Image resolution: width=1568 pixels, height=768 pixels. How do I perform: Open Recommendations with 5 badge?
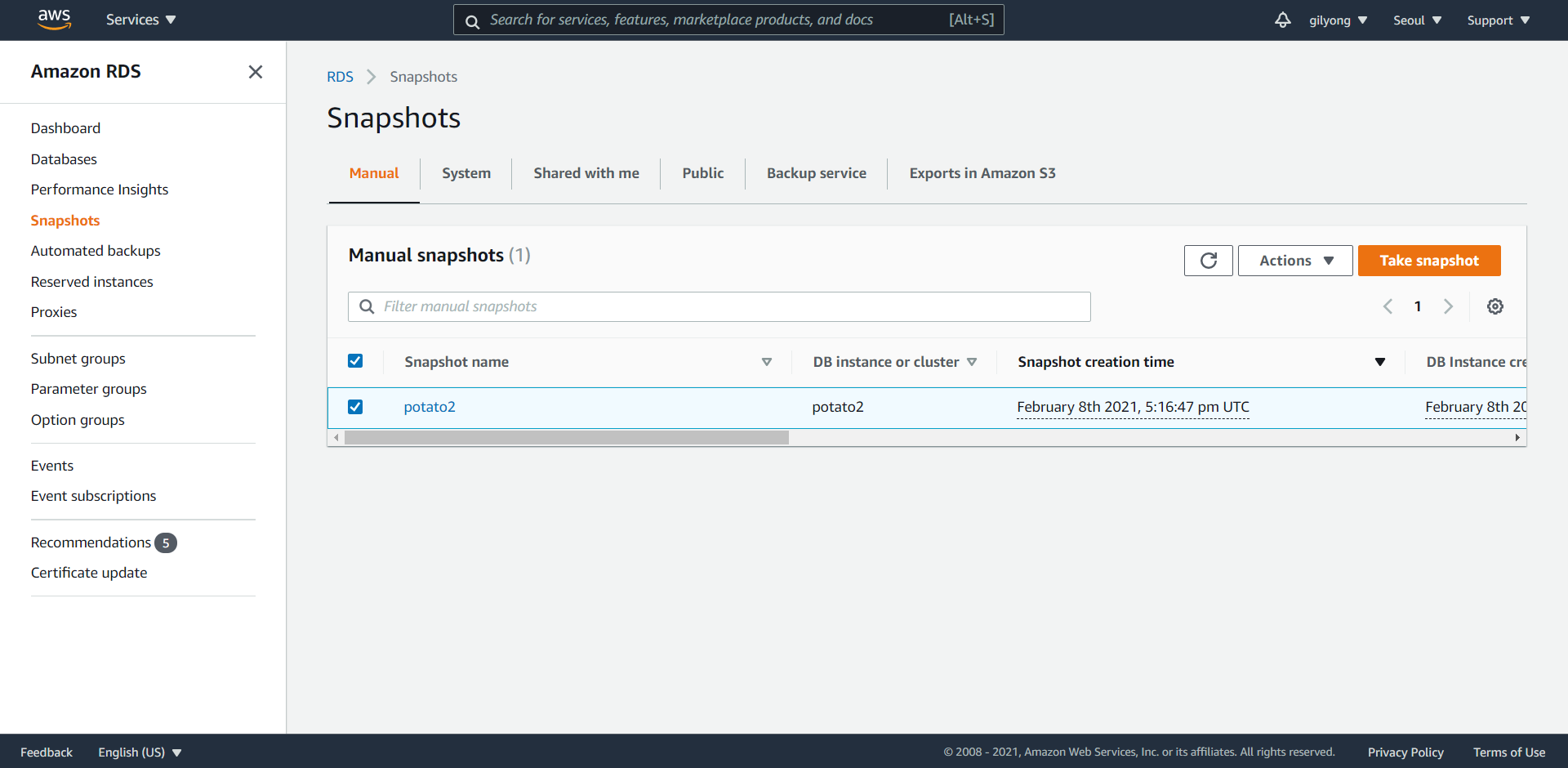point(104,543)
